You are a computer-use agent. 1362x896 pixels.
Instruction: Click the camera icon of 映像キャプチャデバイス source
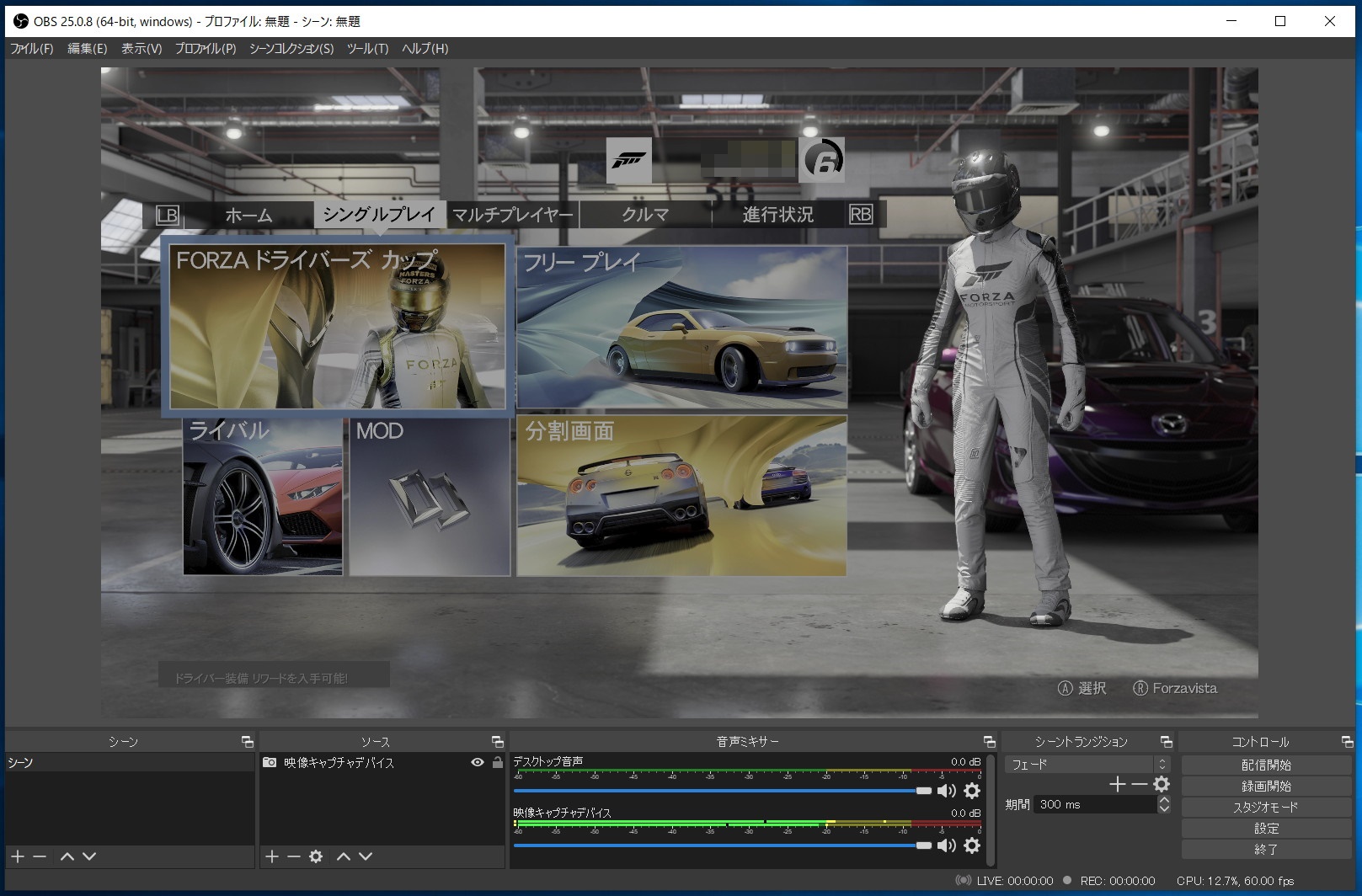(x=270, y=762)
